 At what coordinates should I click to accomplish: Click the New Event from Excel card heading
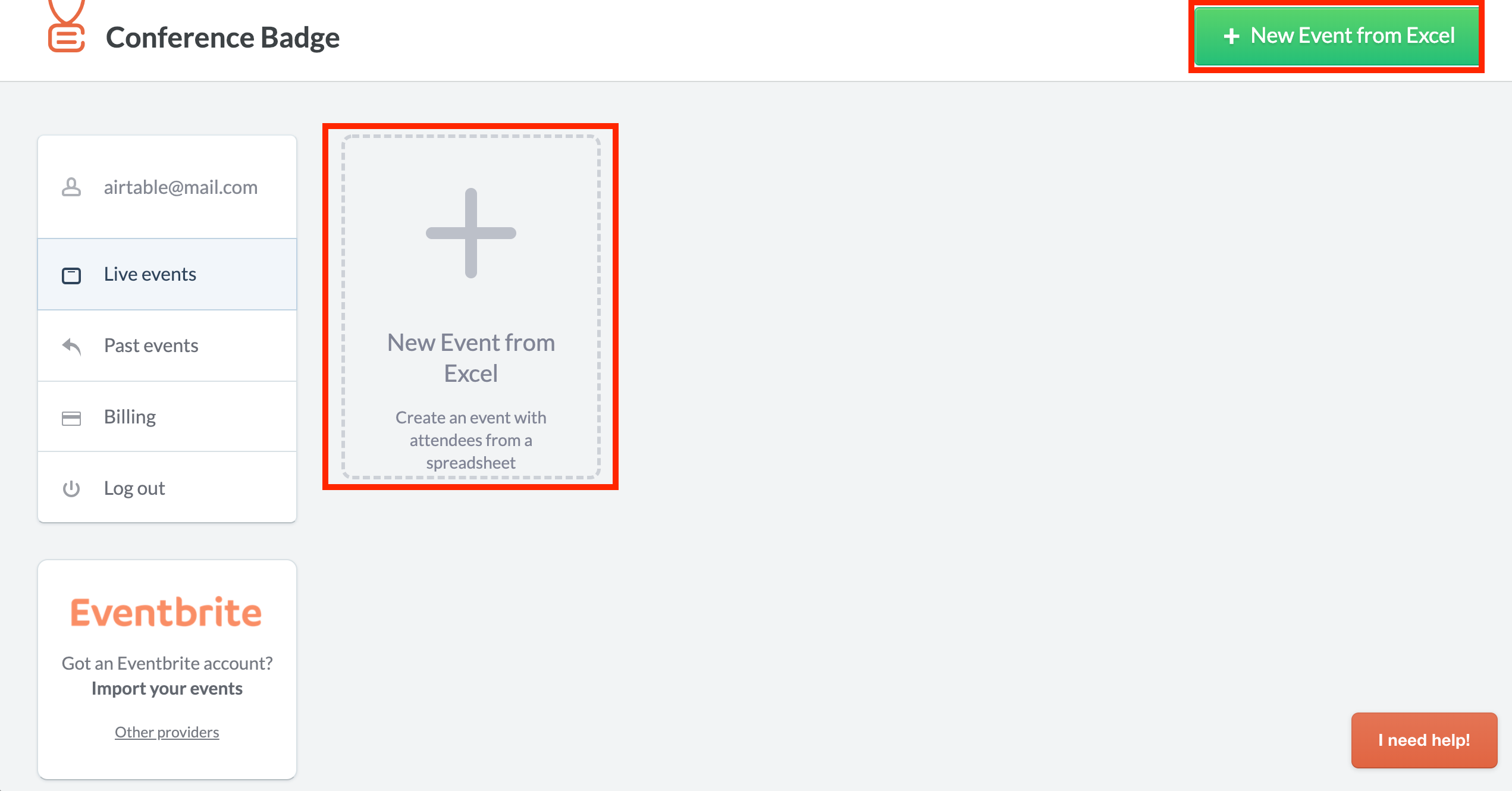(x=471, y=358)
